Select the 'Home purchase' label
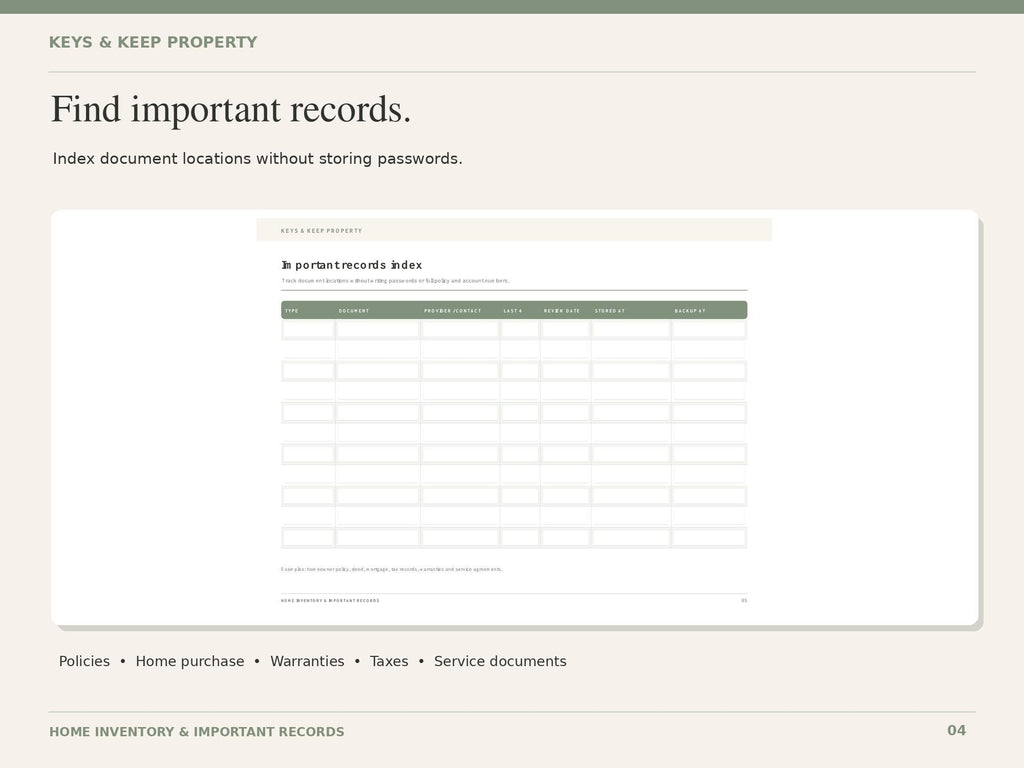This screenshot has height=768, width=1024. click(190, 661)
